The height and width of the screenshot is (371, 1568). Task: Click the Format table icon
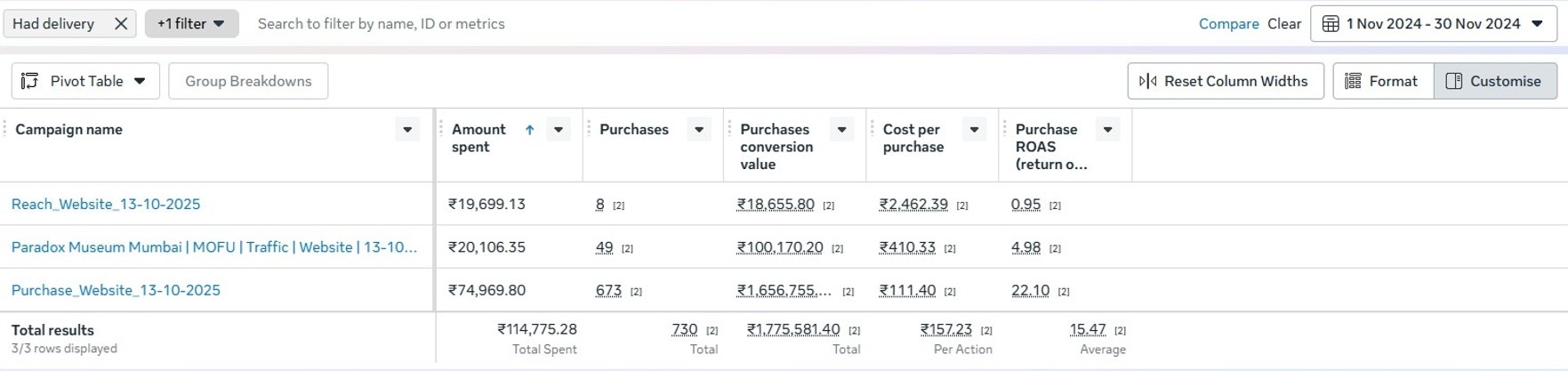click(x=1353, y=81)
